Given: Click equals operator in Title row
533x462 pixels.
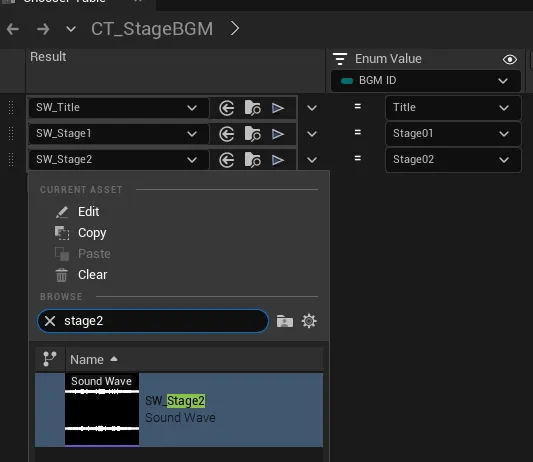Looking at the screenshot, I should point(358,106).
